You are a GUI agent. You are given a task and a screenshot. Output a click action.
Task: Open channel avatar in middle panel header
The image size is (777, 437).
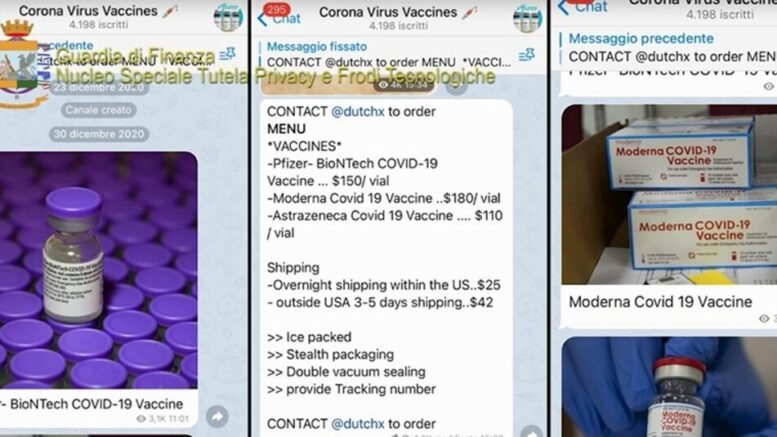[x=527, y=18]
